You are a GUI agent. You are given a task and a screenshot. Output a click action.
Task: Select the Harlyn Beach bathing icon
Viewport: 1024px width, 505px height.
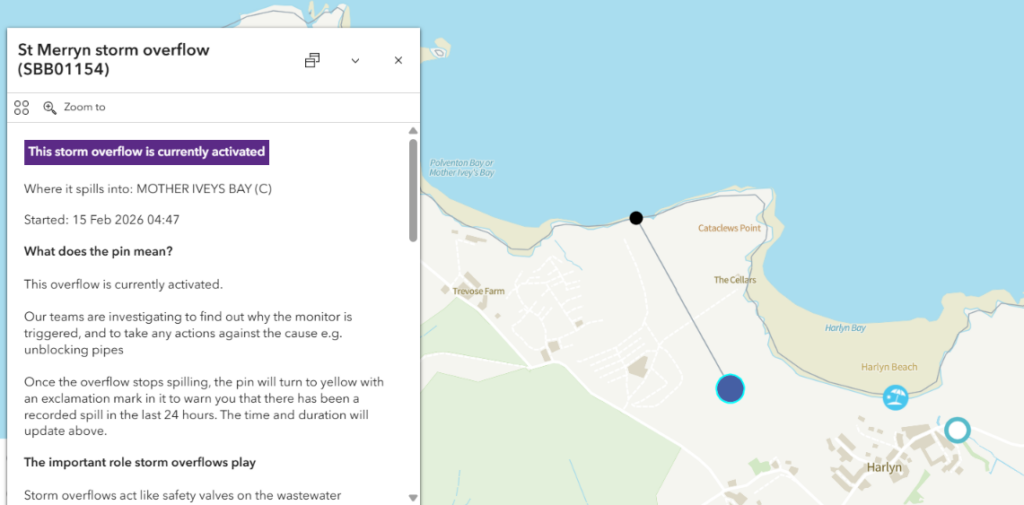pos(895,398)
